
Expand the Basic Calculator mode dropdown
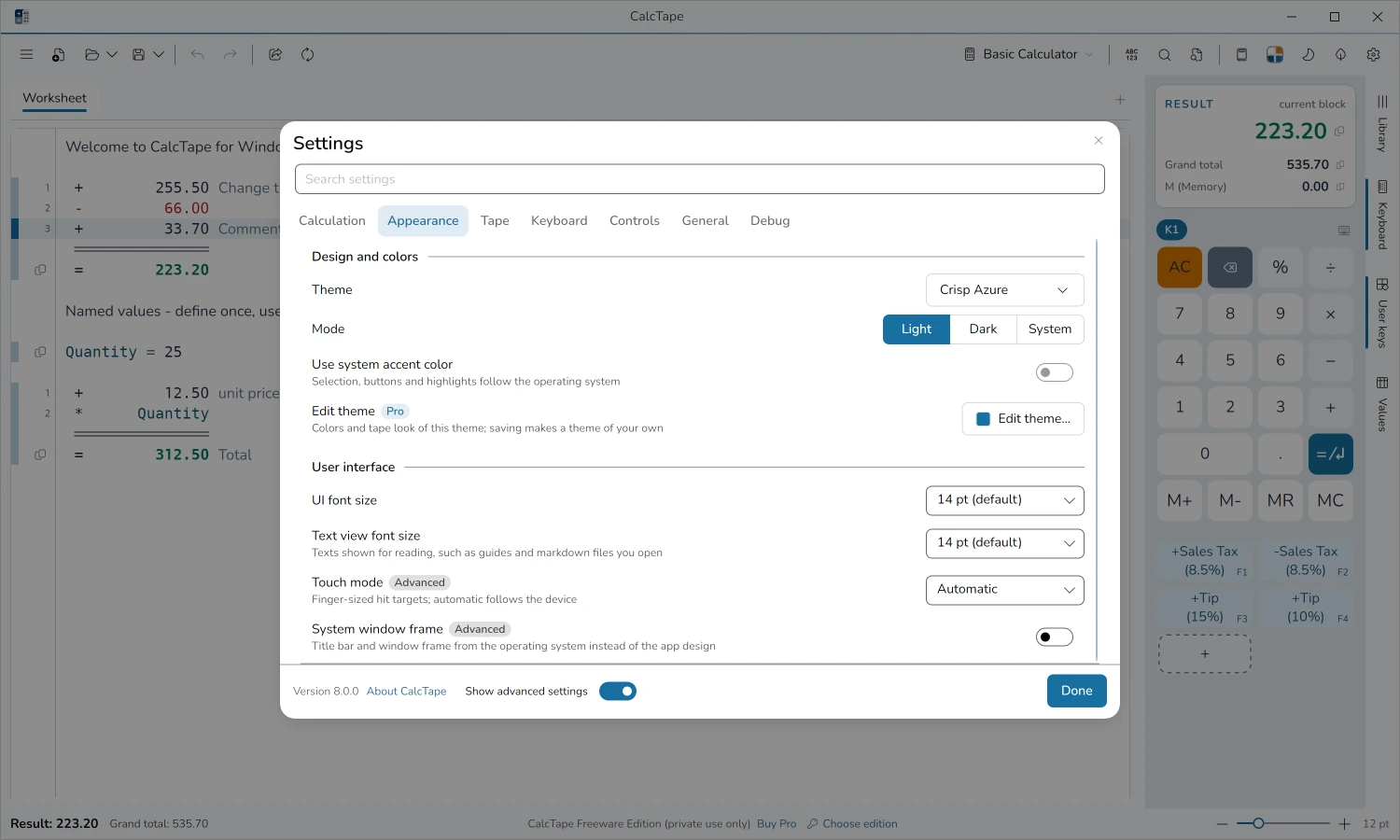point(1029,54)
